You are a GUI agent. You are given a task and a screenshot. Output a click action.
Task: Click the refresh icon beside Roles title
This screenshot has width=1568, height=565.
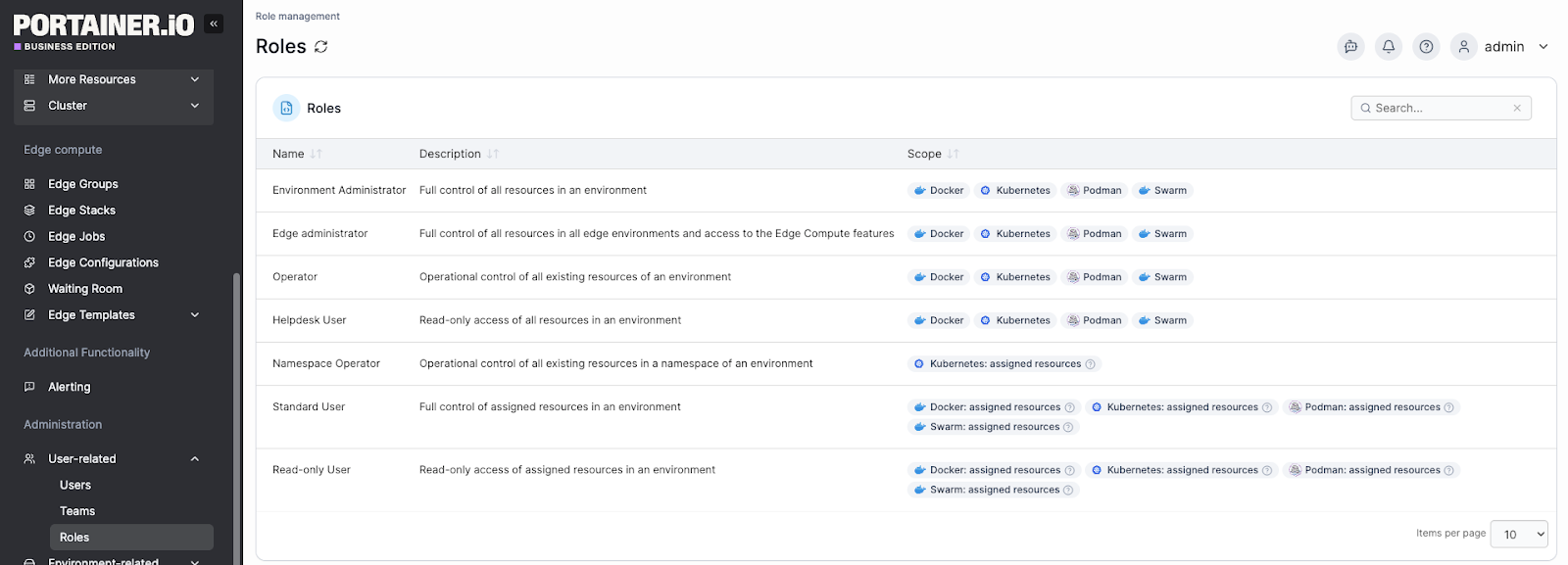pos(321,47)
